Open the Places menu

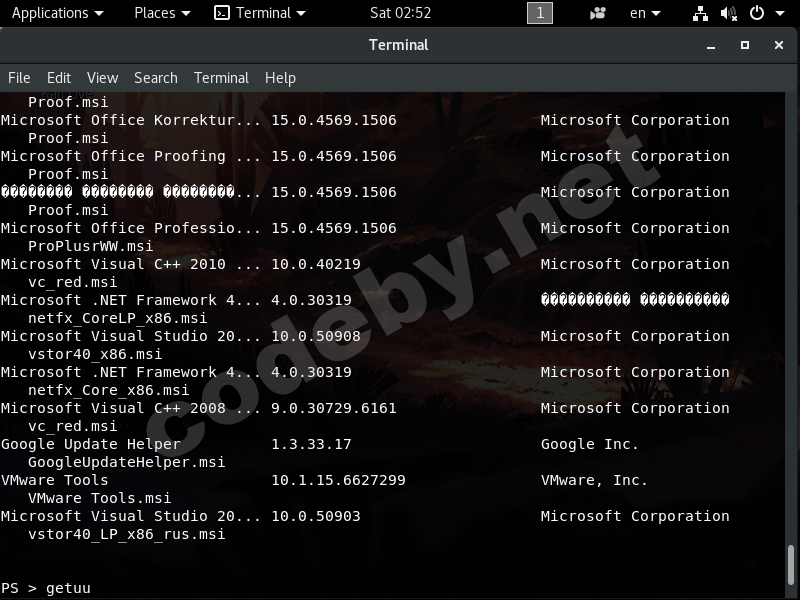[162, 13]
